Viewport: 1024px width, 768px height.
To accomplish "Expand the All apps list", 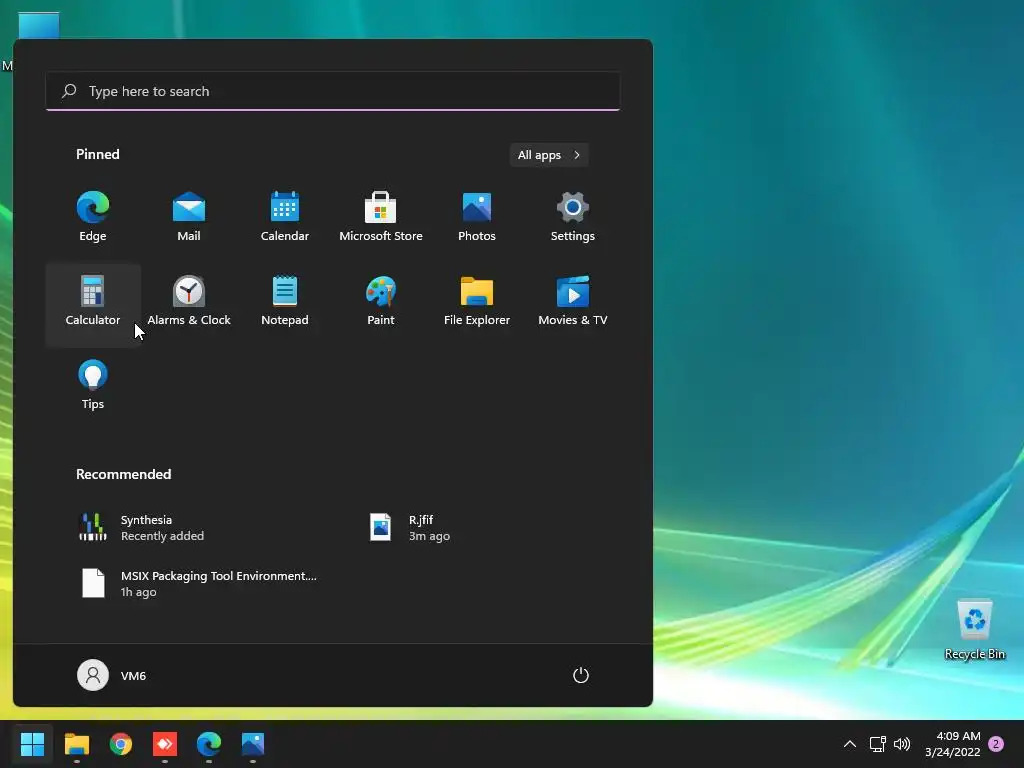I will click(x=549, y=155).
